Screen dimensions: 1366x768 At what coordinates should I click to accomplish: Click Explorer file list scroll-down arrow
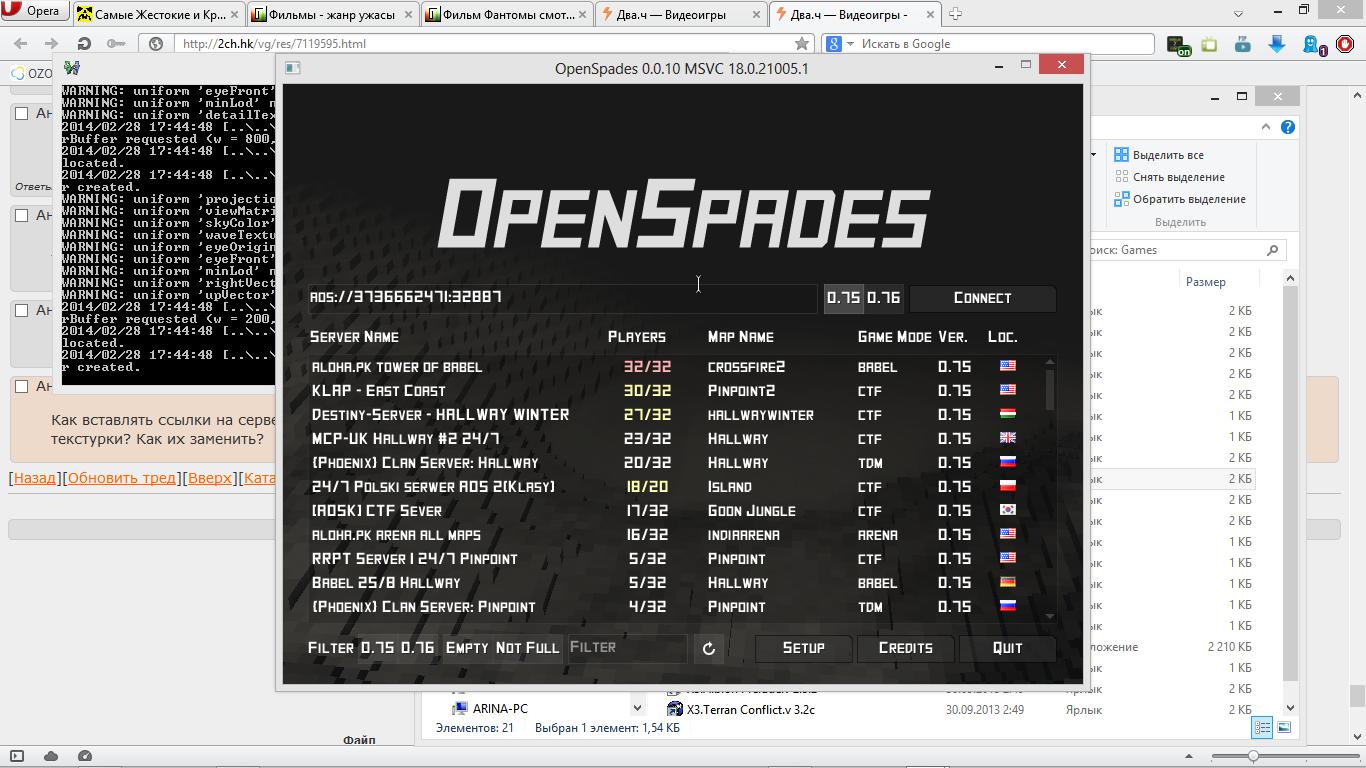[1290, 709]
